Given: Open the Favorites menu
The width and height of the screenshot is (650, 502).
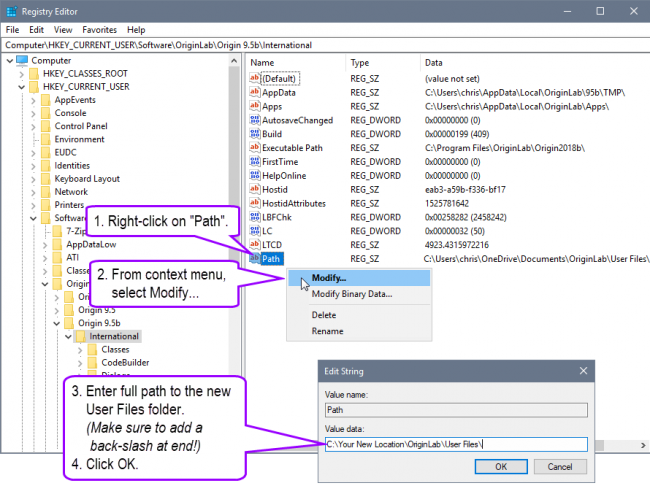Looking at the screenshot, I should pyautogui.click(x=99, y=30).
